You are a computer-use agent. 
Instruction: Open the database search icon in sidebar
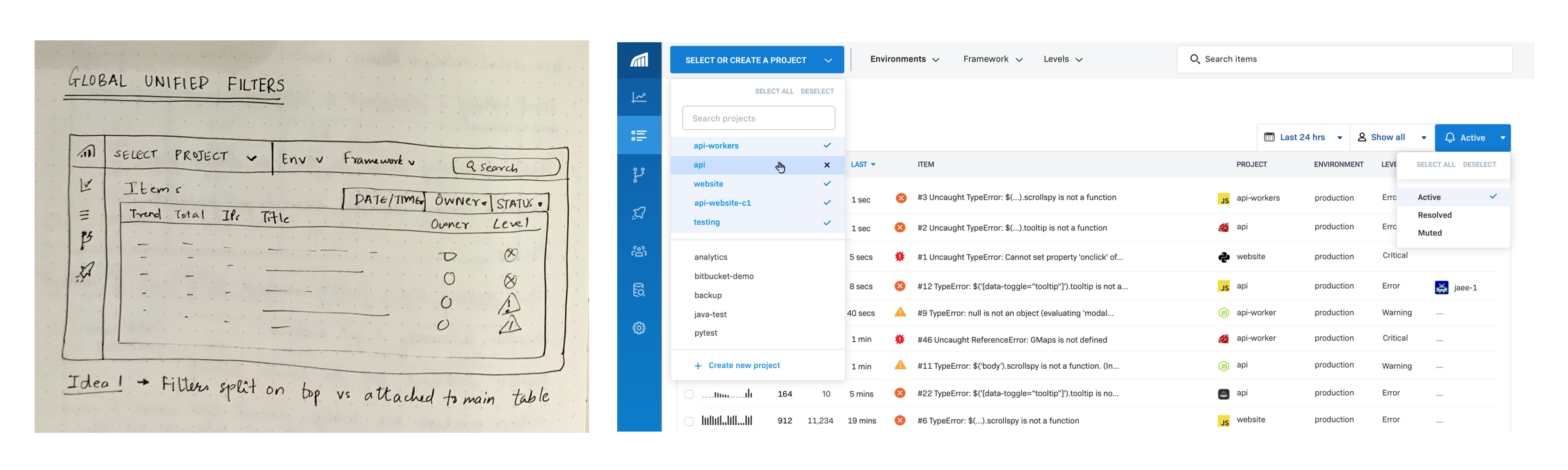pos(639,290)
